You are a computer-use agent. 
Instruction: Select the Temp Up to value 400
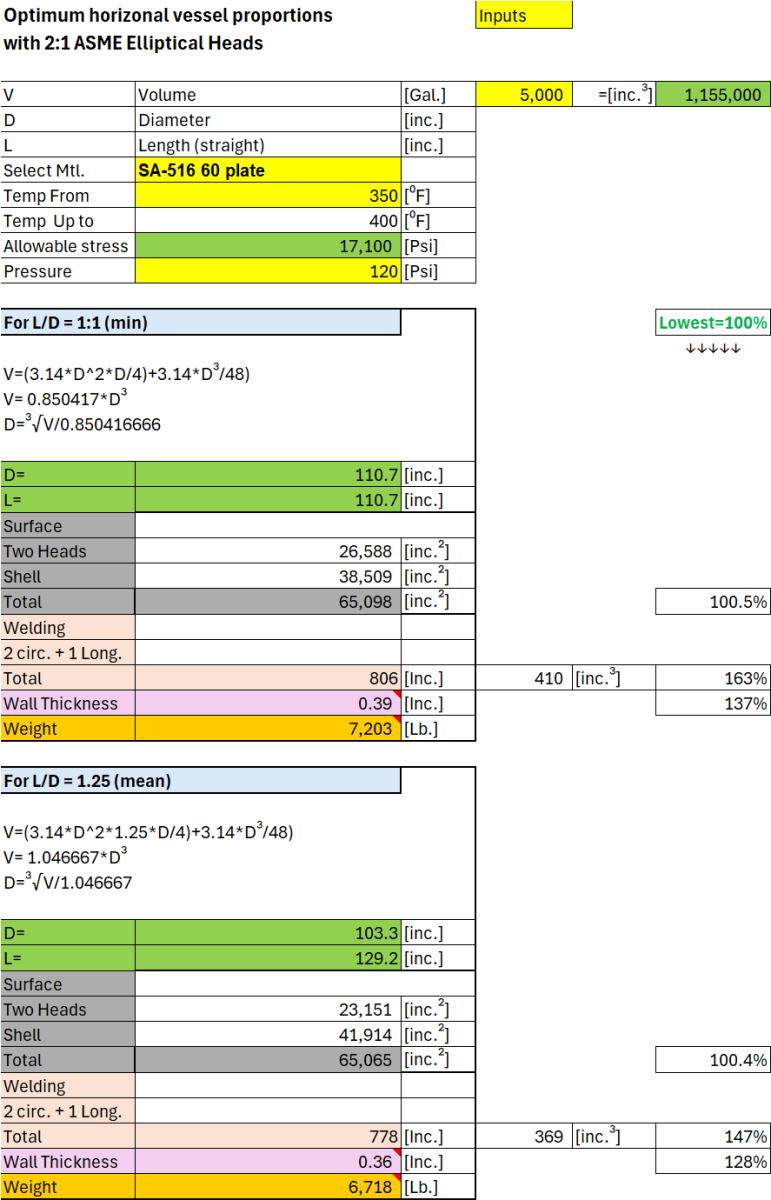click(267, 221)
